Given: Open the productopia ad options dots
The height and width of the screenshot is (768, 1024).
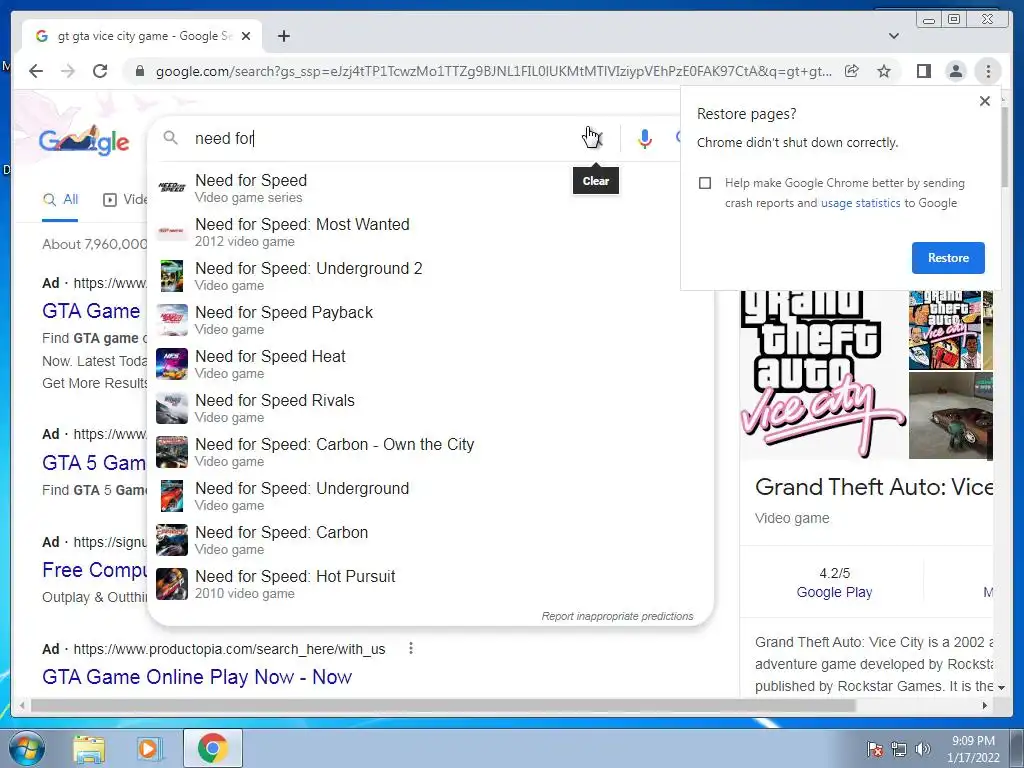Looking at the screenshot, I should tap(411, 648).
